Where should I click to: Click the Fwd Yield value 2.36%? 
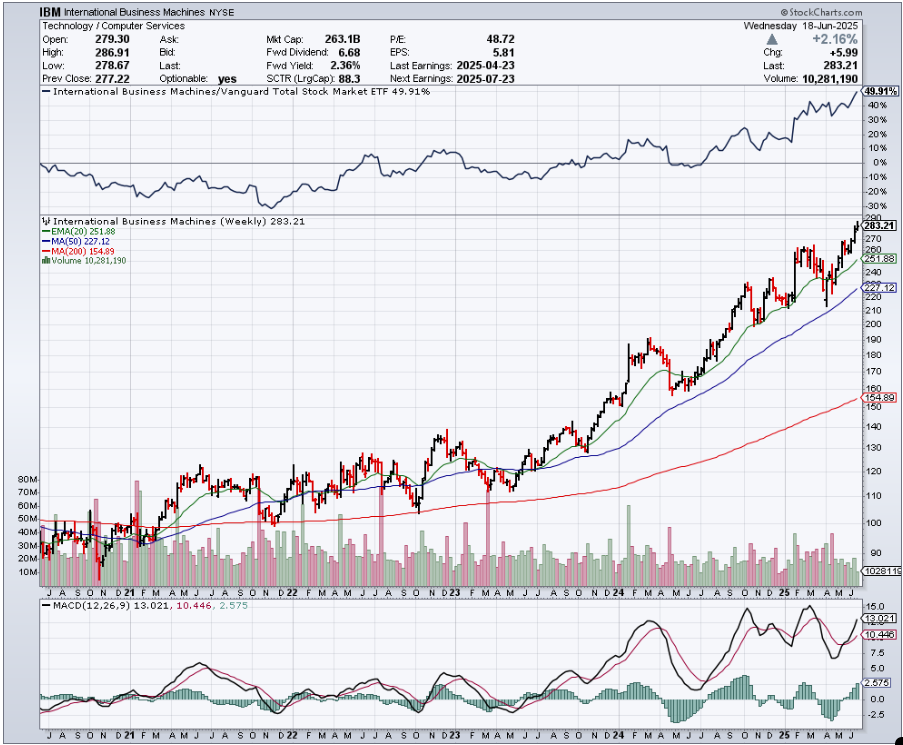coord(345,66)
